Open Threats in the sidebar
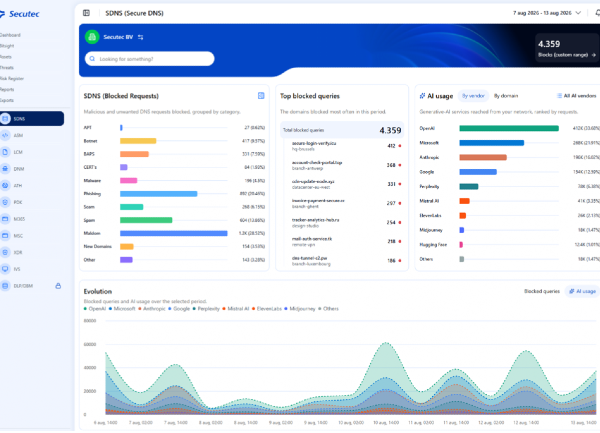600x433 pixels. tap(7, 68)
